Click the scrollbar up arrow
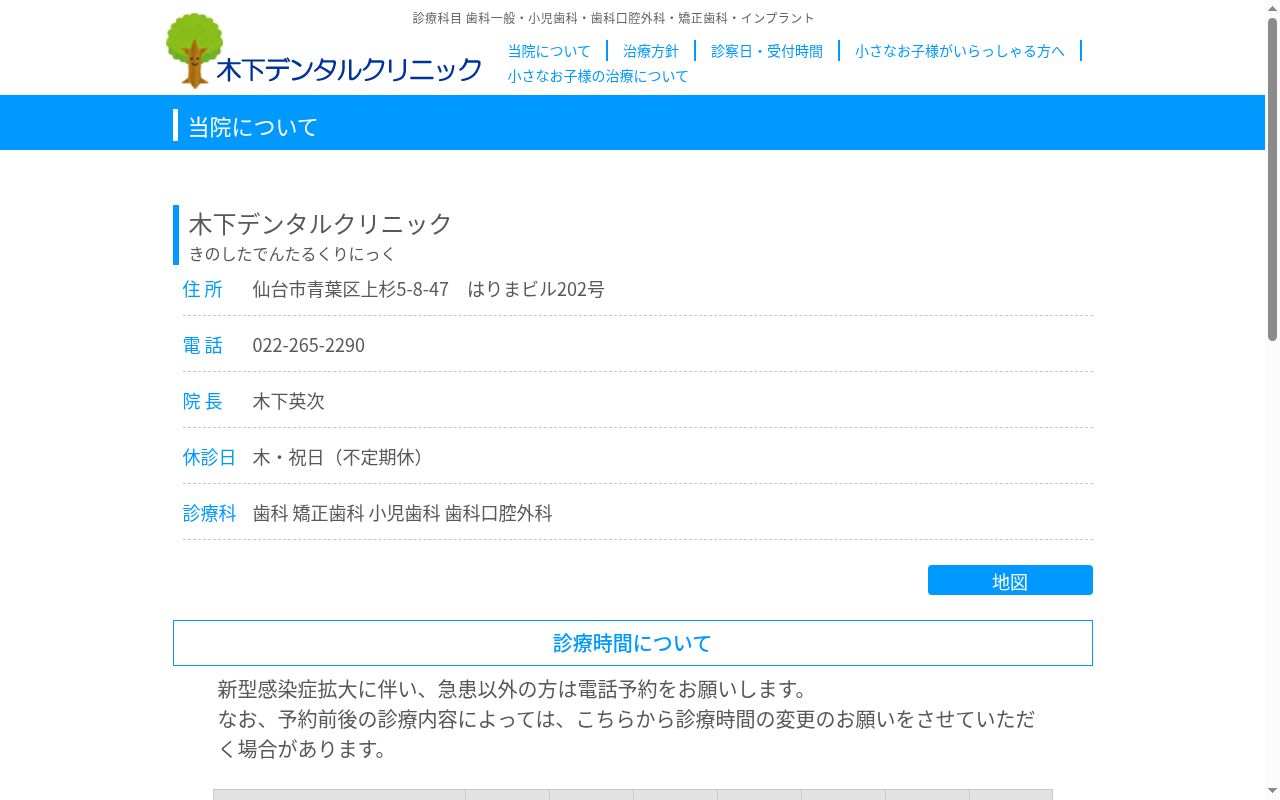Screen dimensions: 1280x800 1272,8
